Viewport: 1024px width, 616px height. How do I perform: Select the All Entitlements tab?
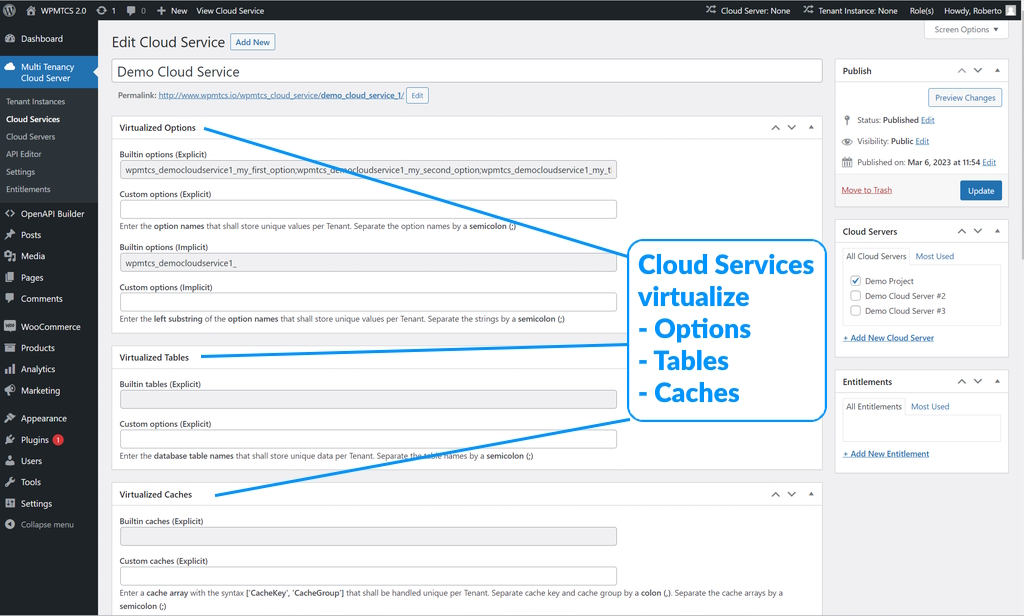(874, 406)
